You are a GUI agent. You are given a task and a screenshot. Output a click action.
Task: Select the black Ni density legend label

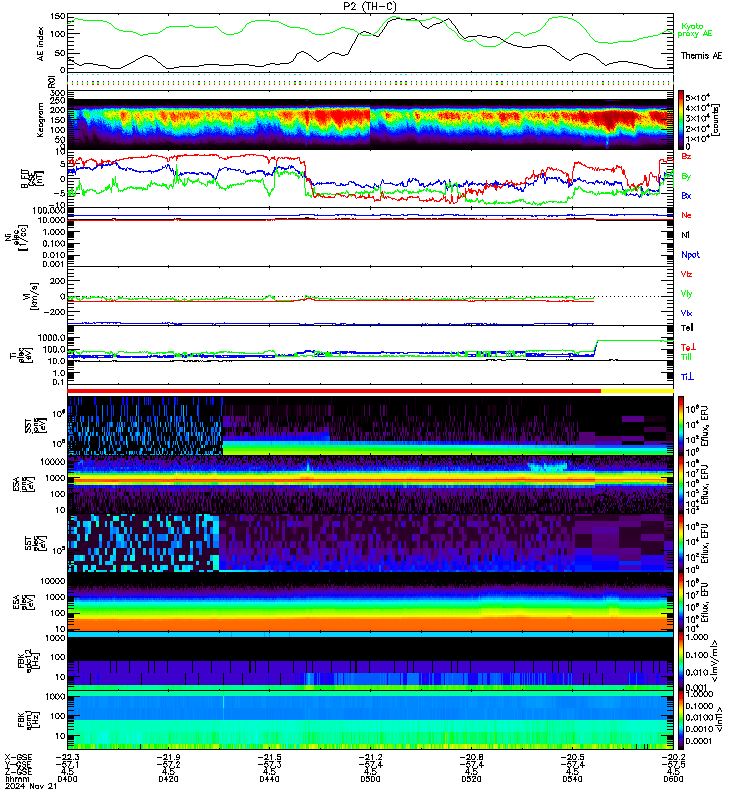[685, 235]
